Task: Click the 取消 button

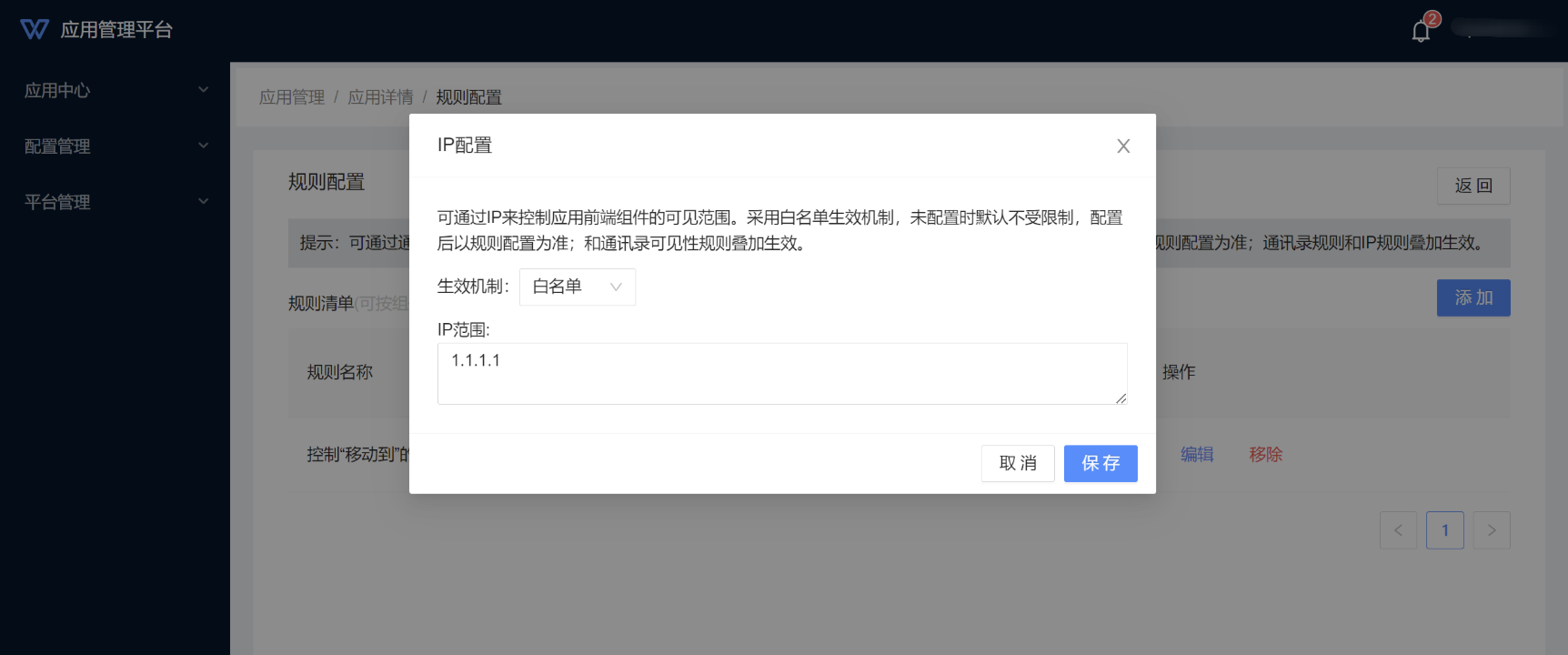Action: tap(1018, 464)
